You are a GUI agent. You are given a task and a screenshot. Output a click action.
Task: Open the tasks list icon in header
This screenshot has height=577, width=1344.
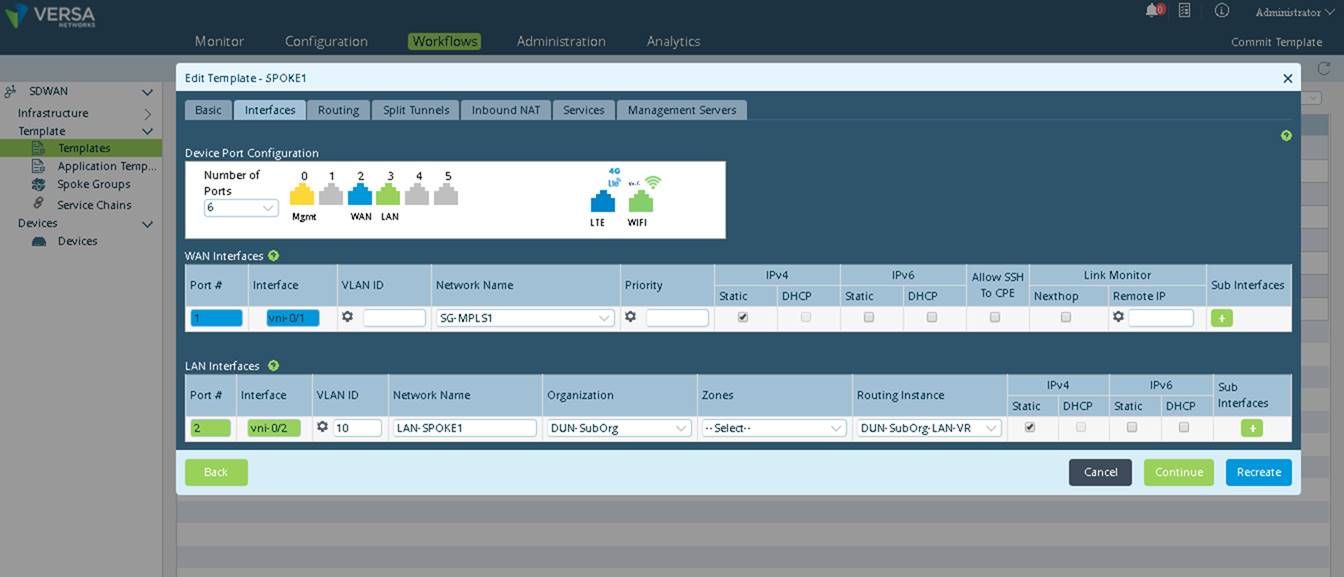(x=1184, y=10)
